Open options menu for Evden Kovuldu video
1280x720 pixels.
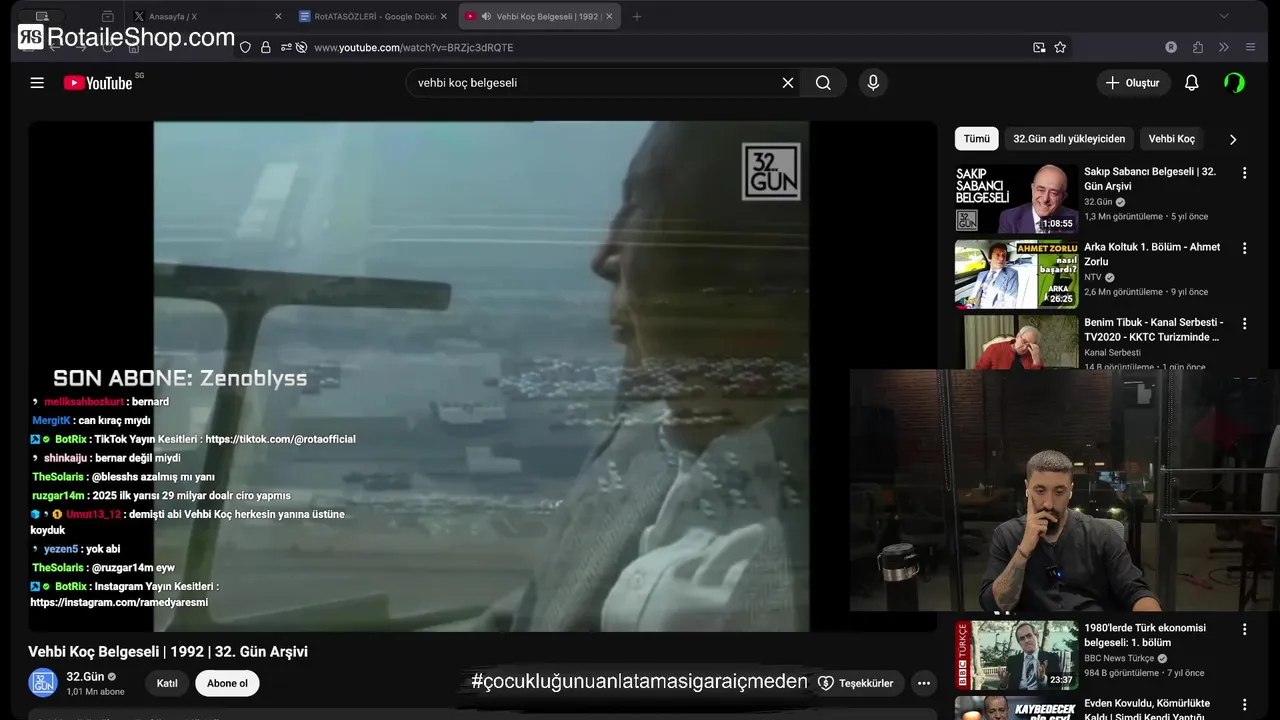[x=1245, y=704]
